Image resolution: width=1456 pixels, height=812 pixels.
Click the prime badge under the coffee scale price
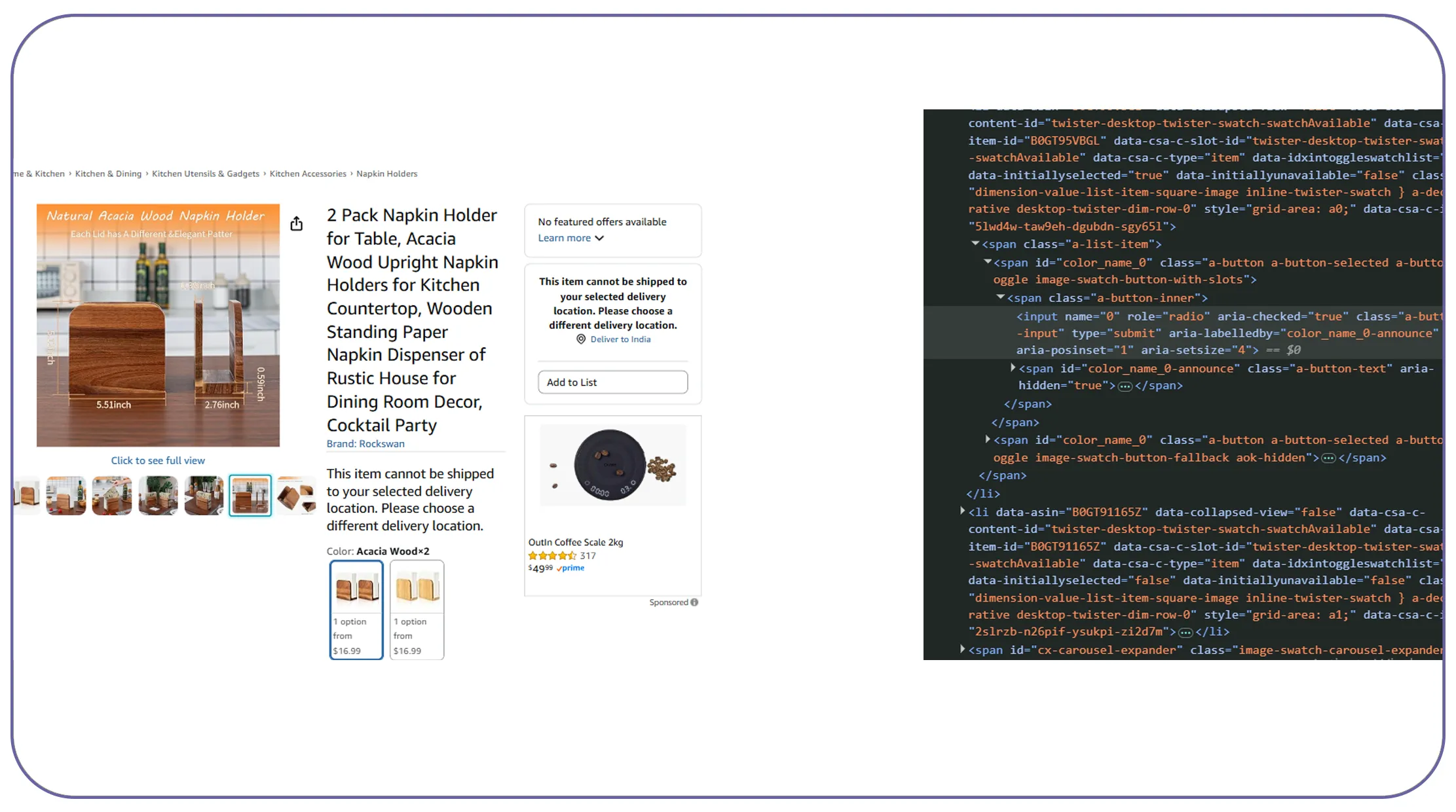pos(570,568)
